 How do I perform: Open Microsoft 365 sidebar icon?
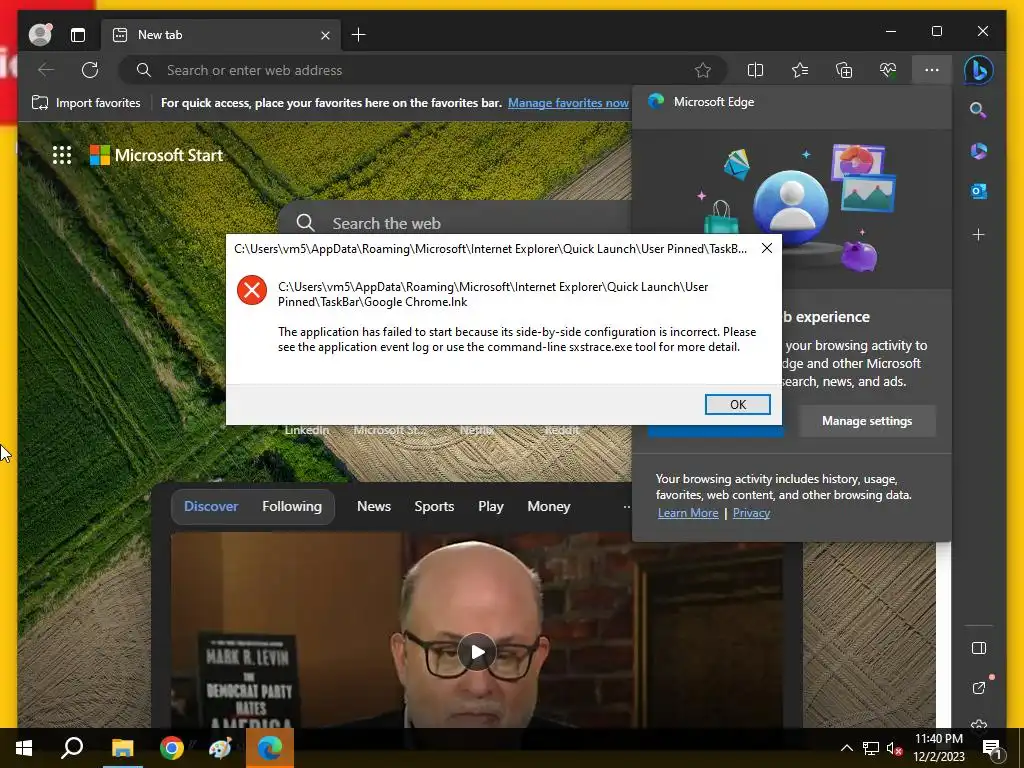click(978, 151)
